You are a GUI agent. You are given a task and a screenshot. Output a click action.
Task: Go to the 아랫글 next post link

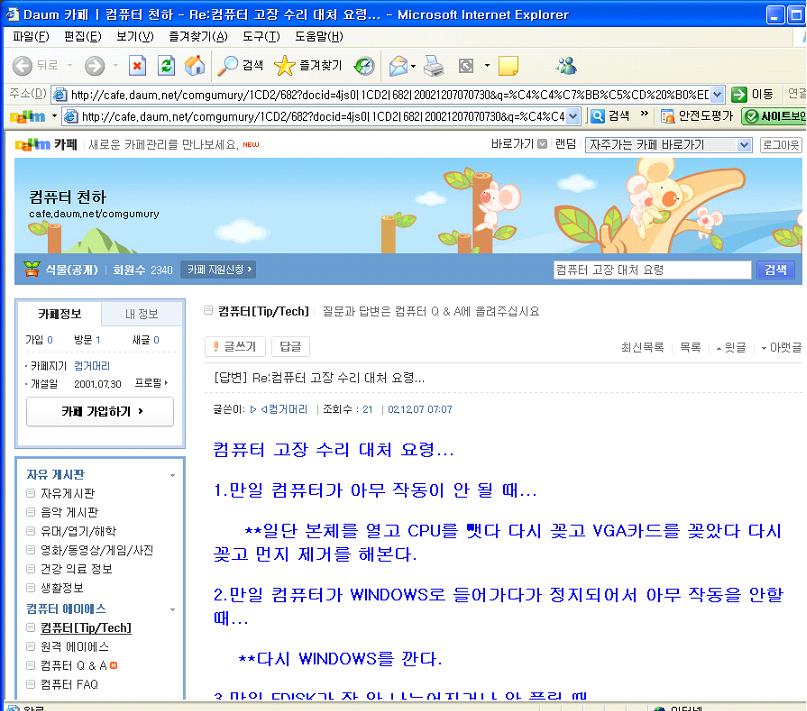[x=781, y=348]
